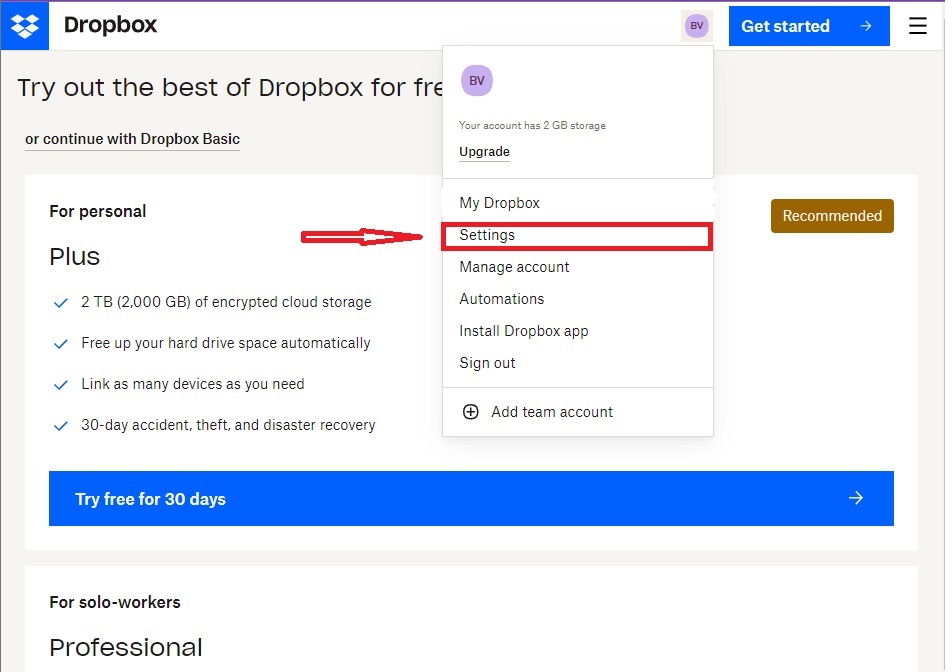Click the checkmark beside 2 TB storage
This screenshot has width=952, height=672.
point(61,303)
